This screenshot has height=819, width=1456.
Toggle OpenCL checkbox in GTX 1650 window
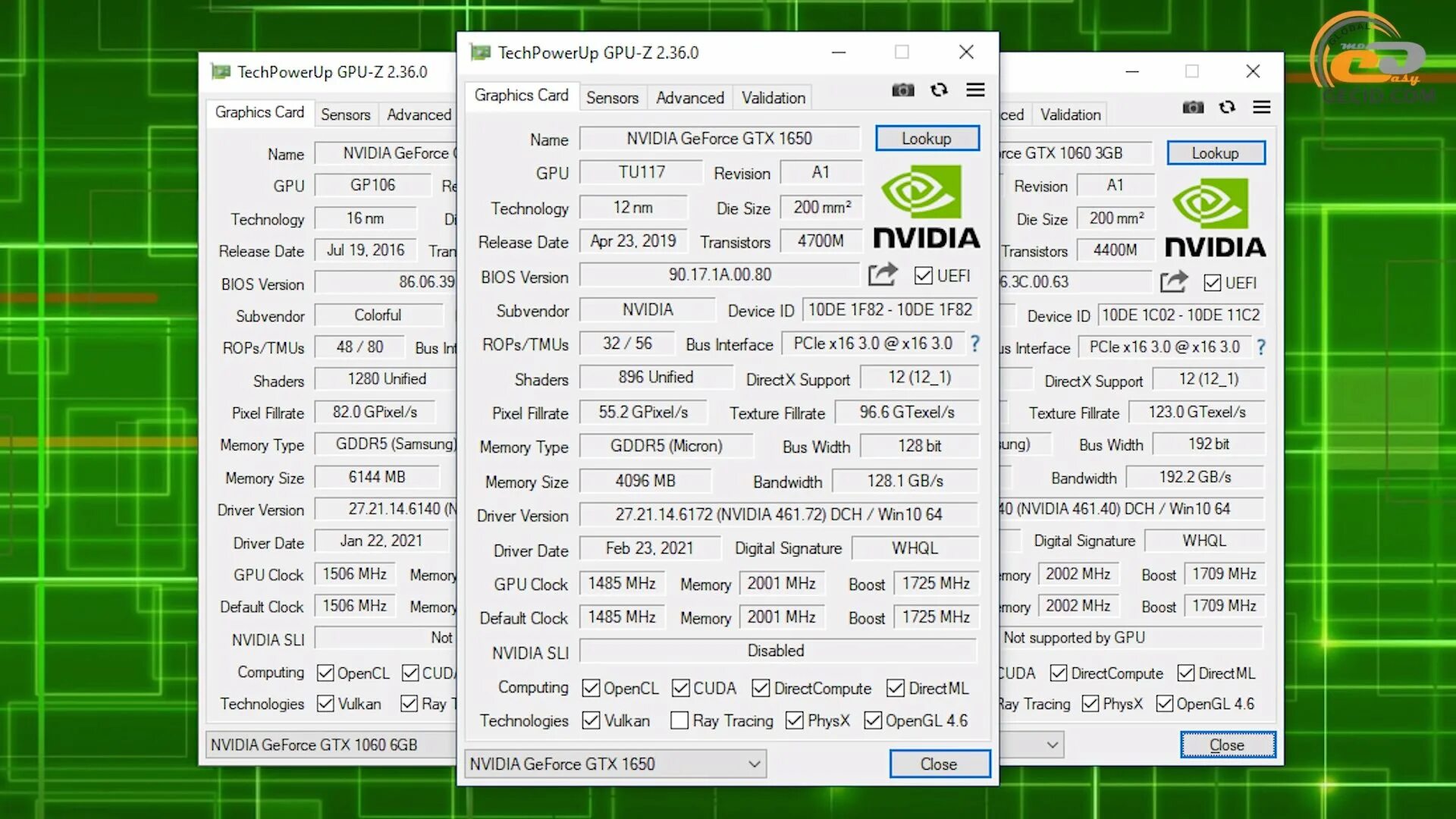(x=591, y=688)
